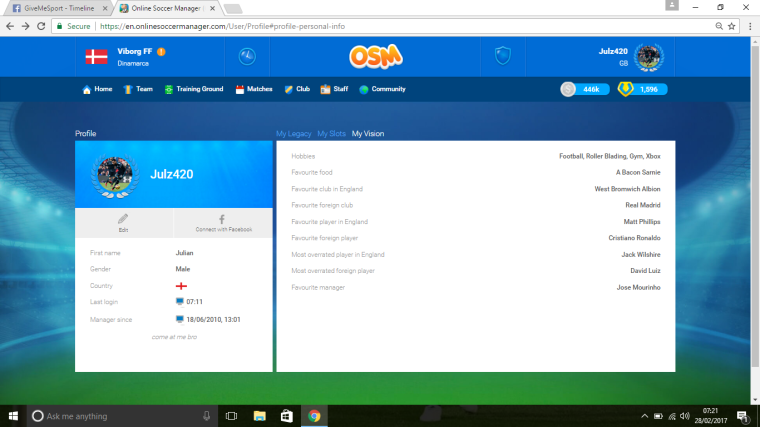Viewport: 760px width, 427px height.
Task: Click the OSM logo
Action: (x=376, y=57)
